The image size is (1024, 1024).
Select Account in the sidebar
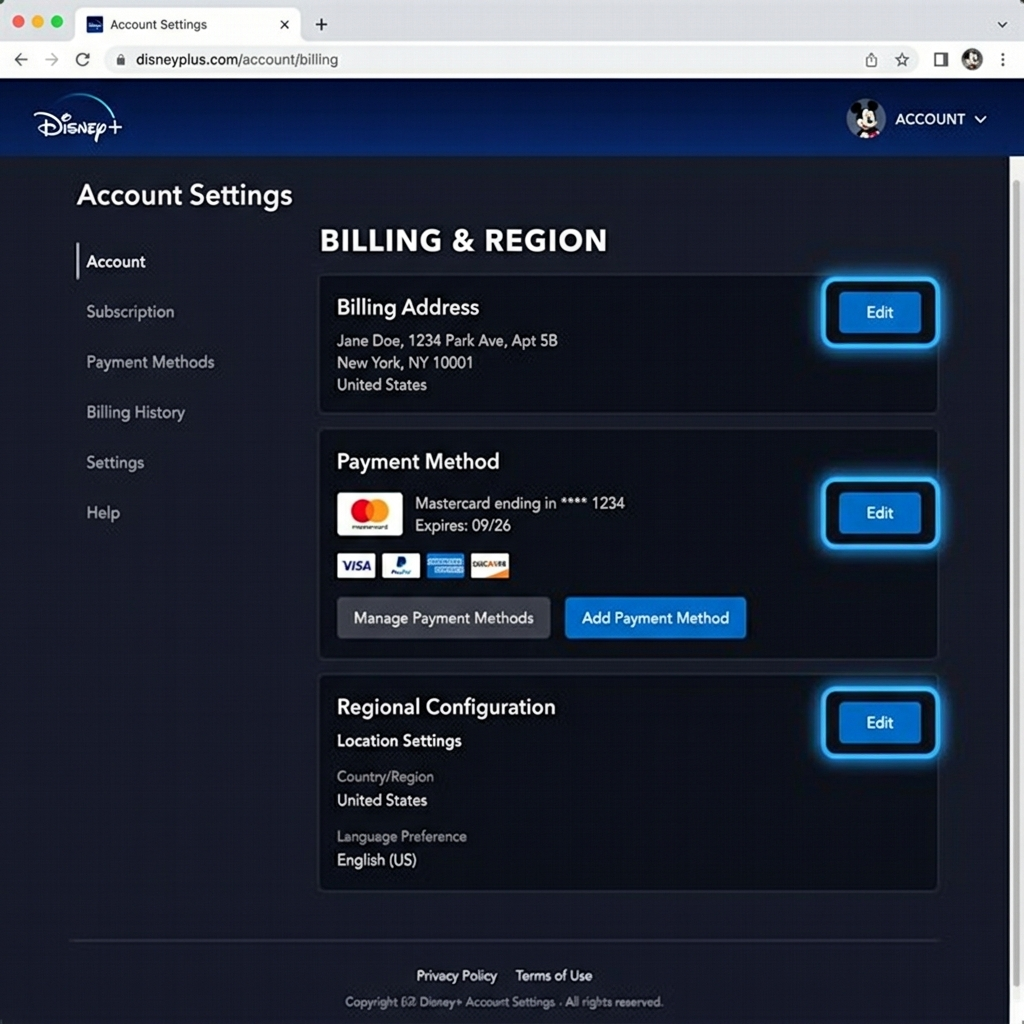pos(116,261)
